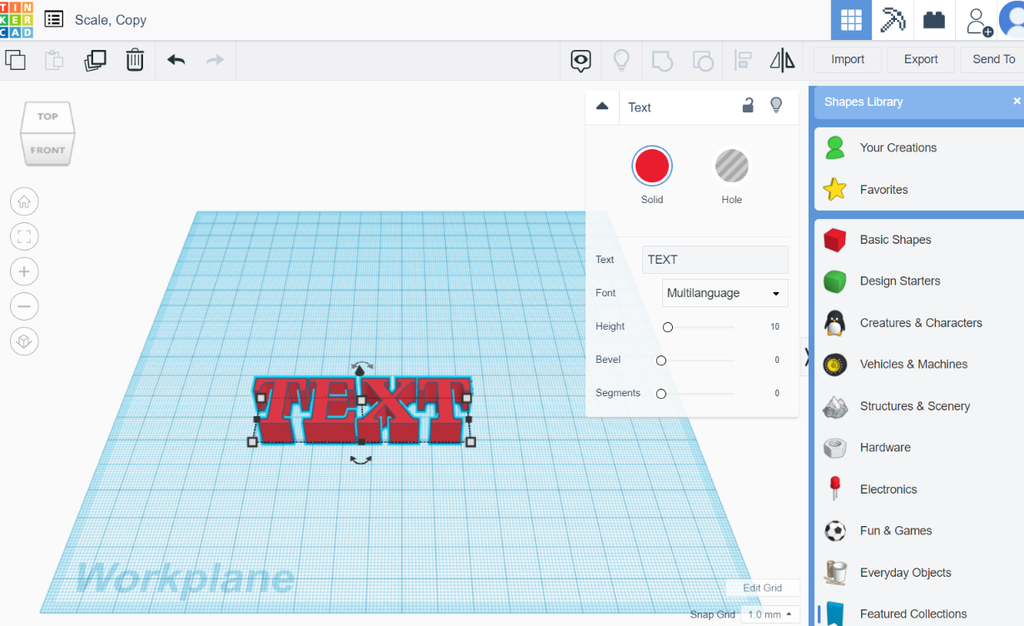Open the user profile avatar
Image resolution: width=1024 pixels, height=626 pixels.
1012,20
